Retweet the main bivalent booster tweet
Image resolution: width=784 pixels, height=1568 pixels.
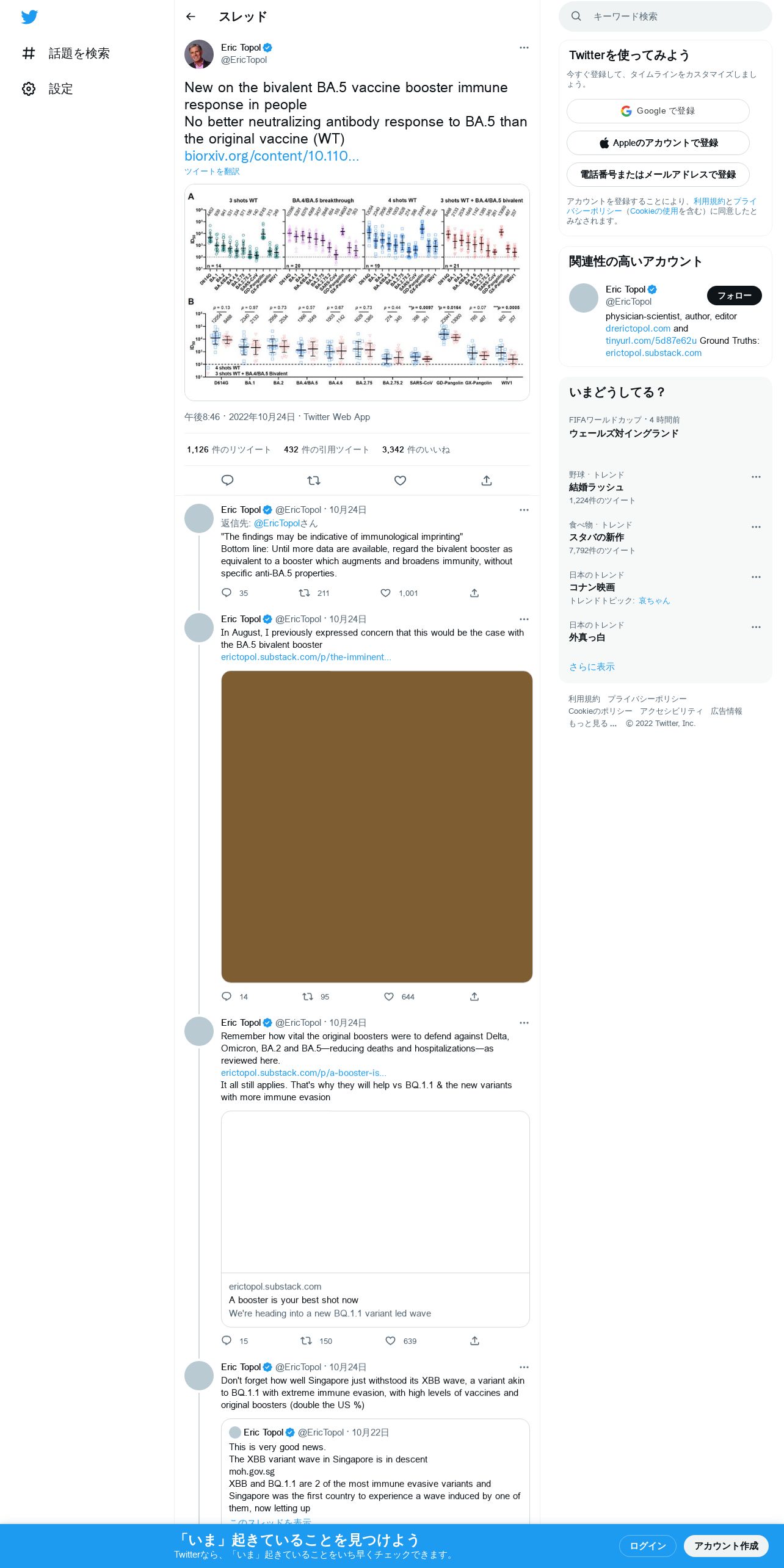pyautogui.click(x=314, y=480)
